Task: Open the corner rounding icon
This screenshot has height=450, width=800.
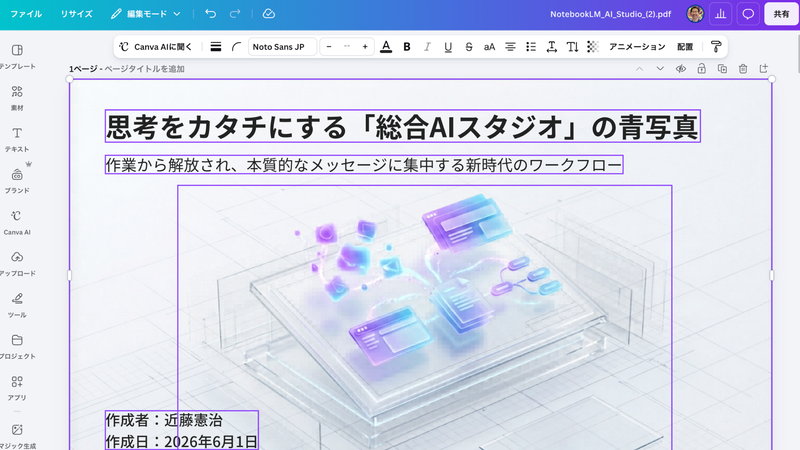Action: (x=236, y=47)
